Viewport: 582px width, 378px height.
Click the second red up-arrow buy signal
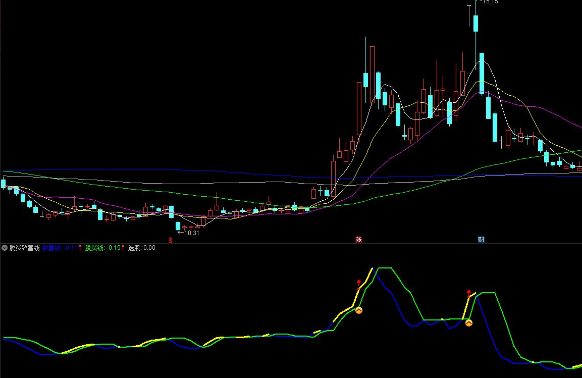[469, 294]
